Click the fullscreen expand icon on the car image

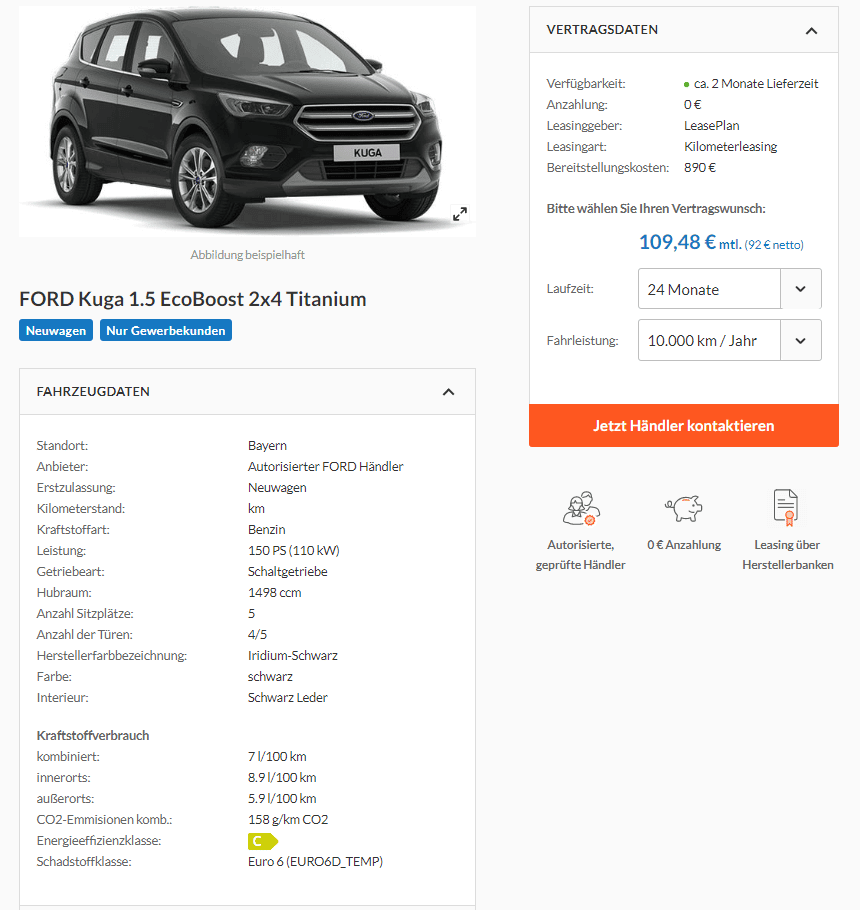[460, 214]
